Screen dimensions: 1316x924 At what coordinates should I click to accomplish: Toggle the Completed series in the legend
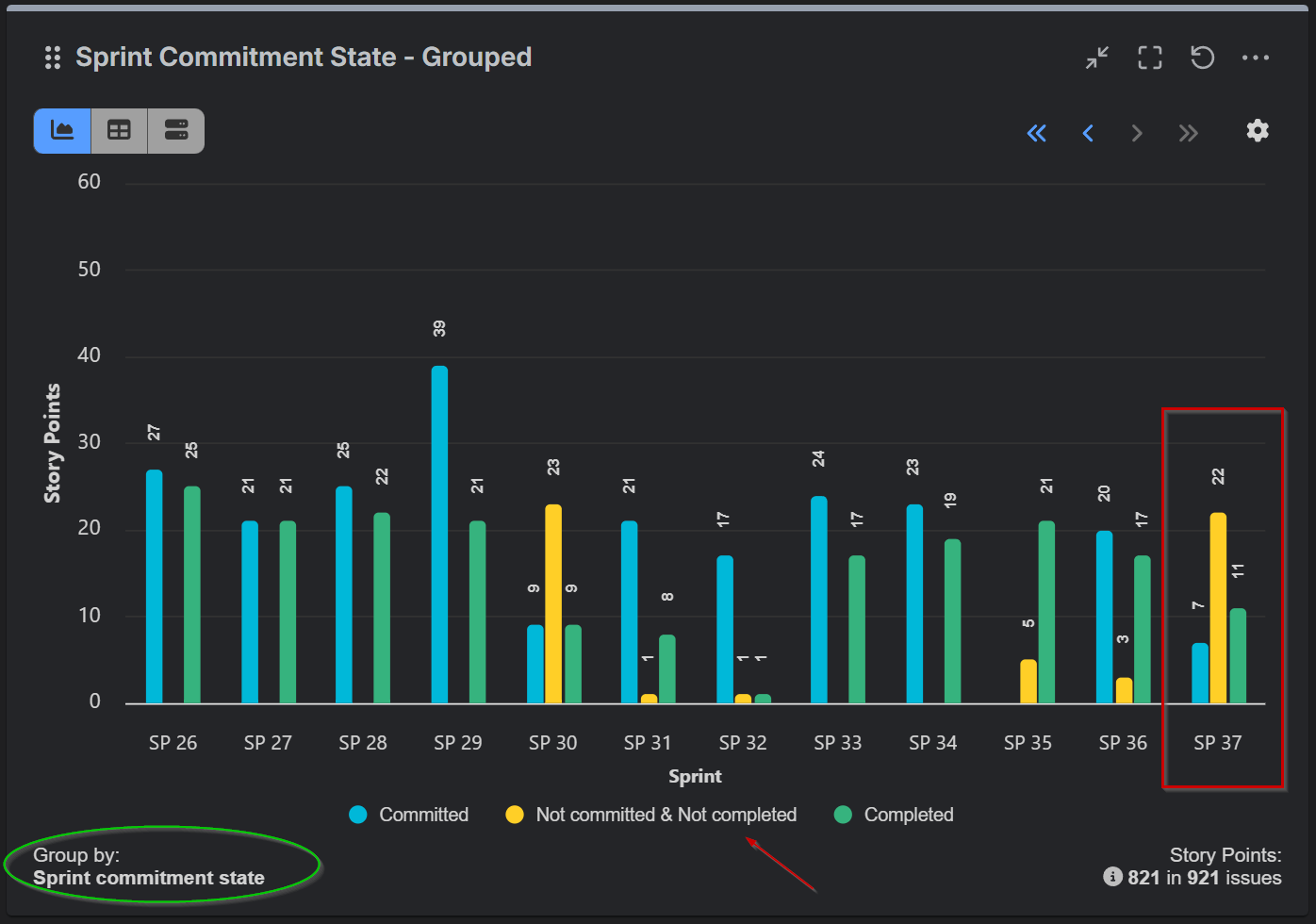(x=894, y=815)
